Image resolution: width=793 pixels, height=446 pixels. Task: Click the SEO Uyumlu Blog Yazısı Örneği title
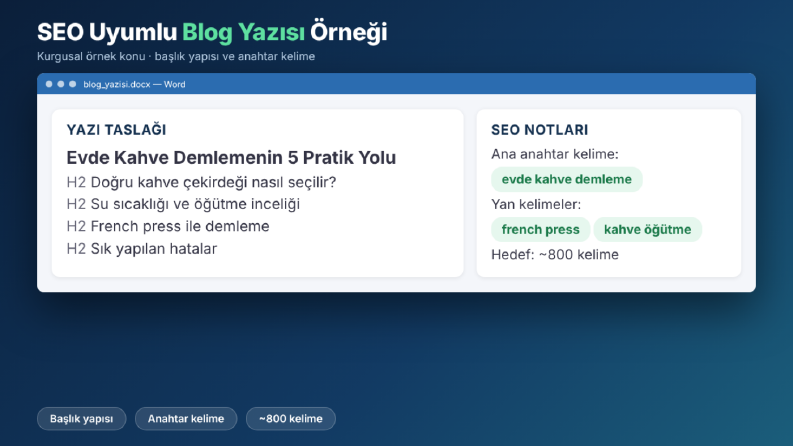(212, 32)
